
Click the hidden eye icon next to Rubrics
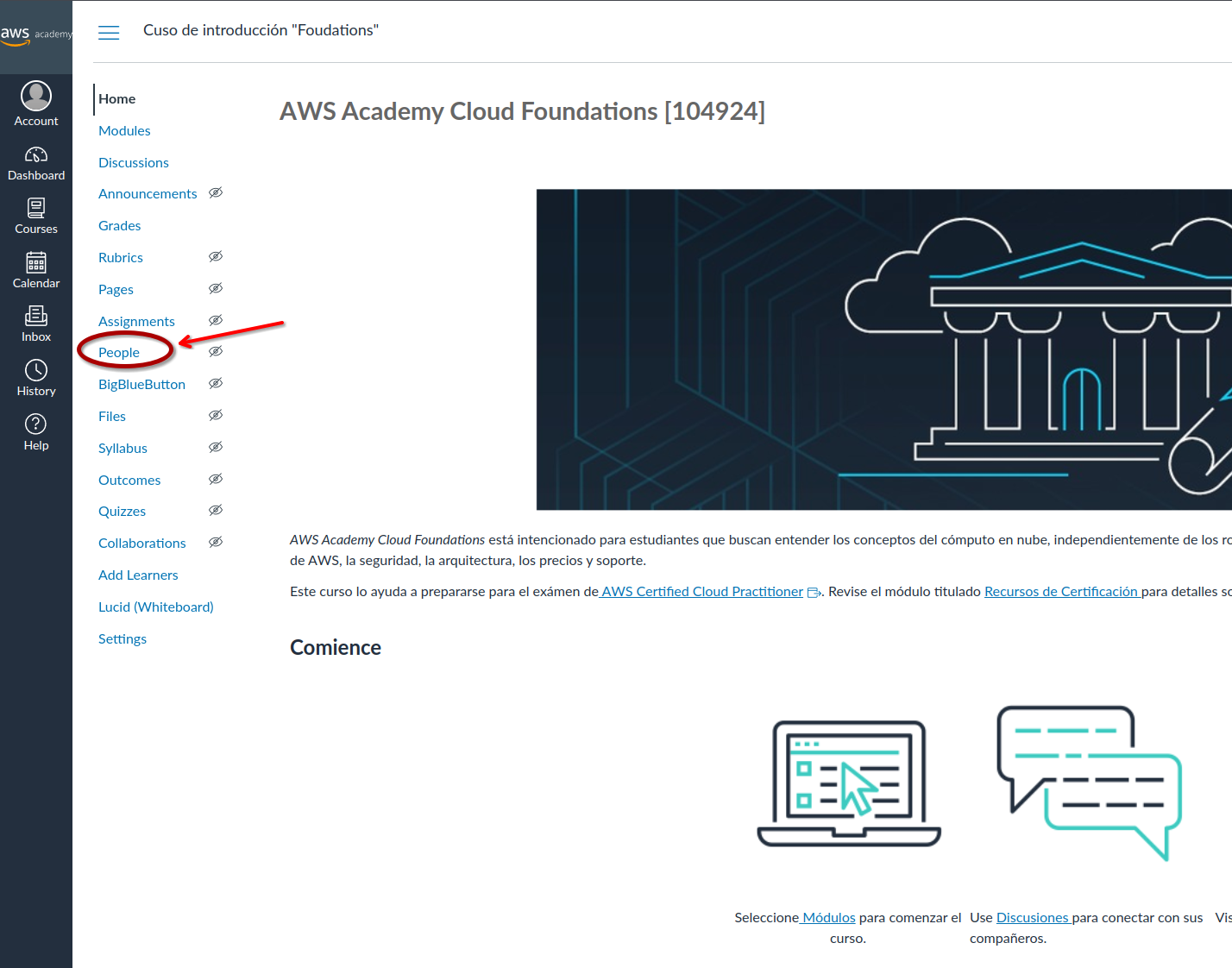point(216,257)
